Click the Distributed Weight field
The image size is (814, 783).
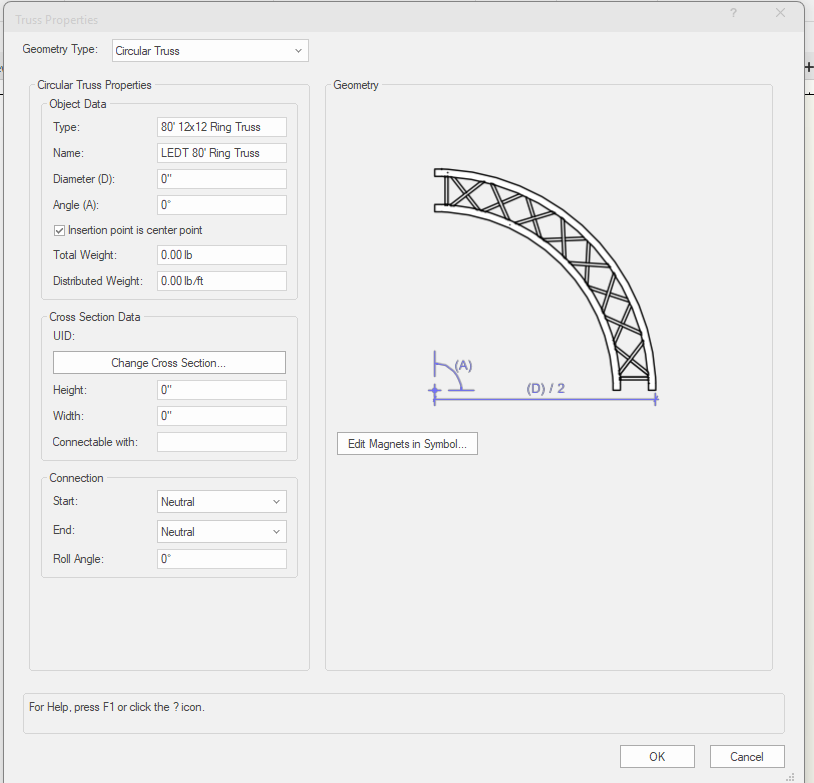click(222, 281)
